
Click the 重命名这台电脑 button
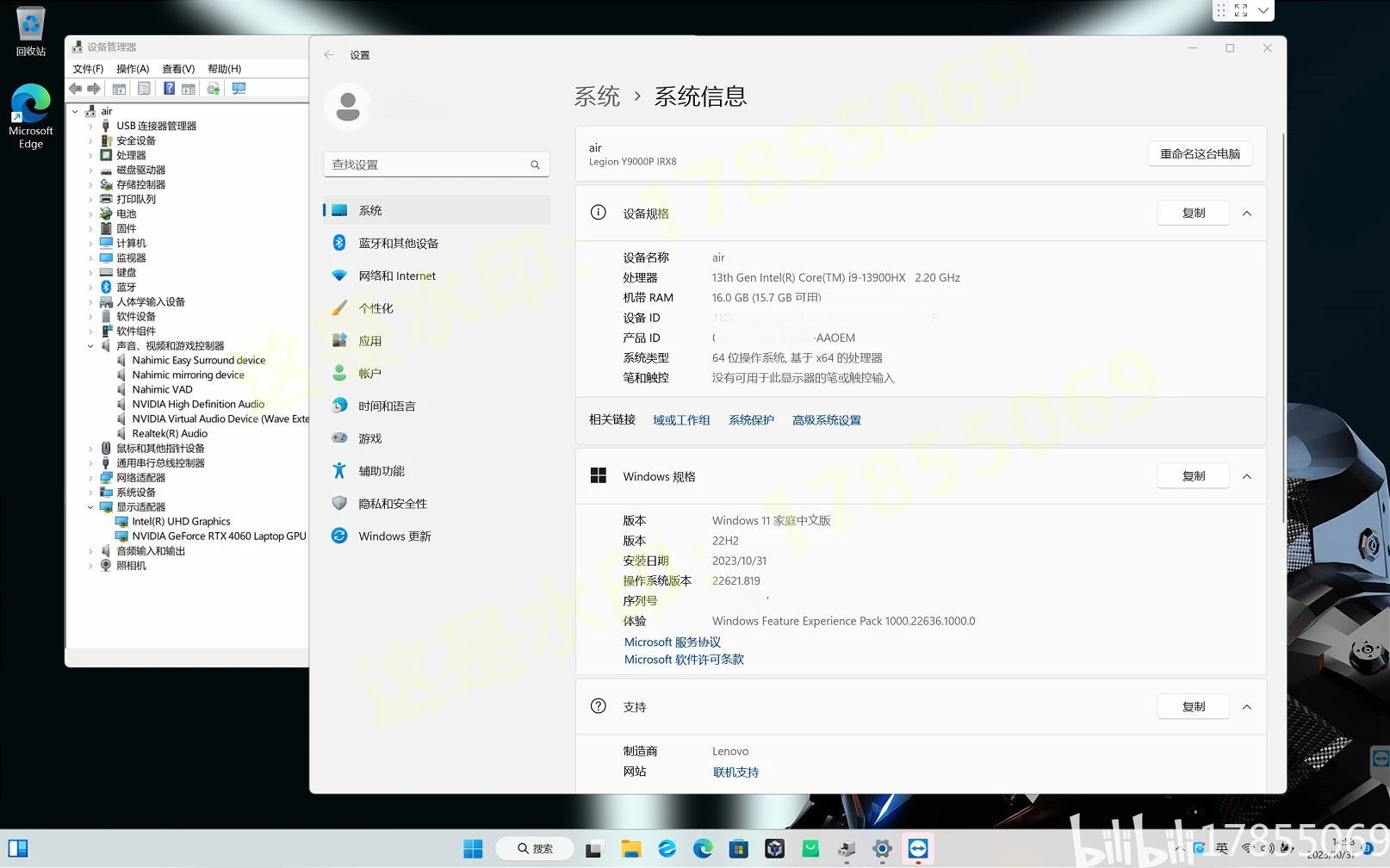click(x=1200, y=154)
